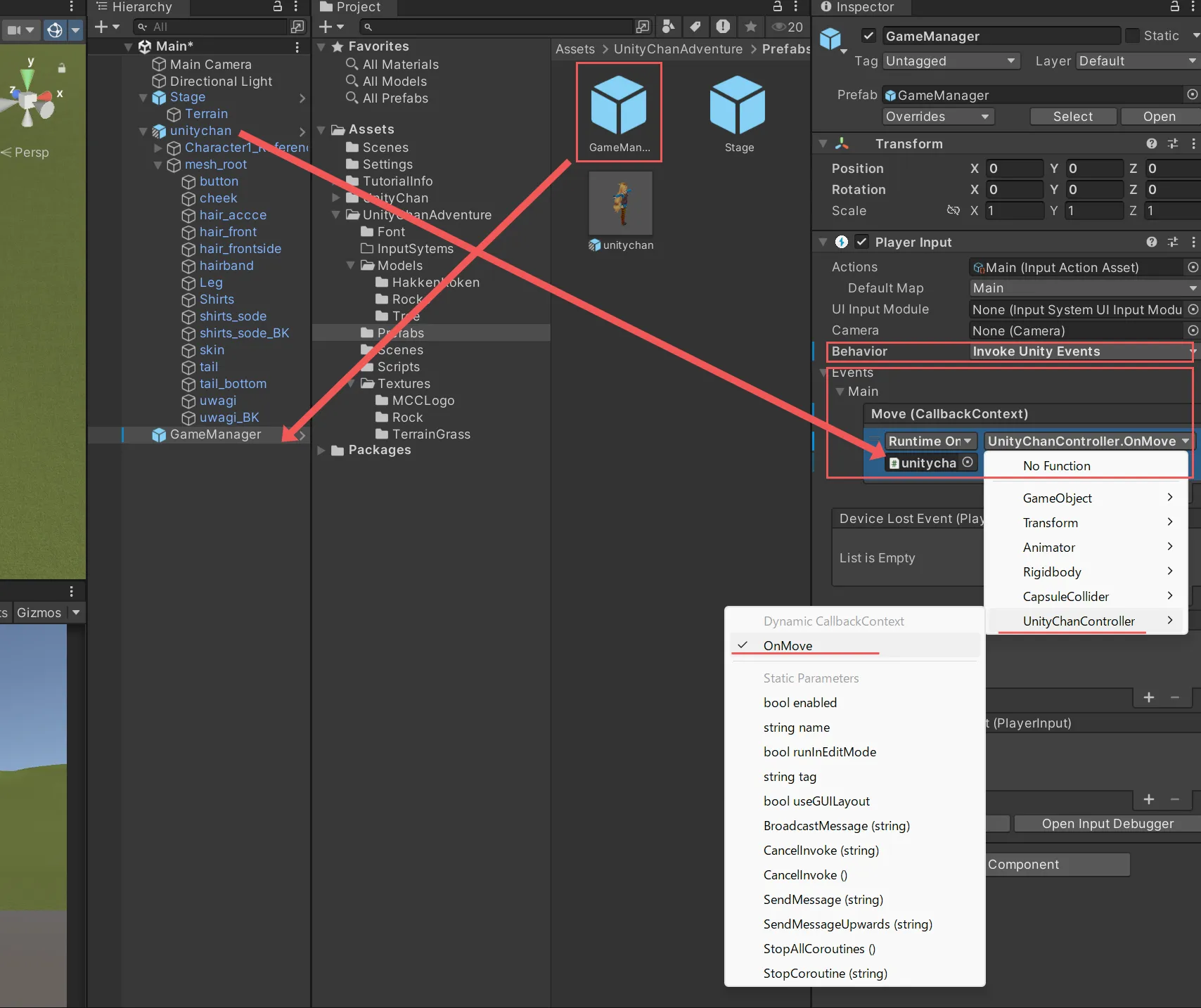
Task: Click the favorite star filter in Project toolbar
Action: (x=751, y=27)
